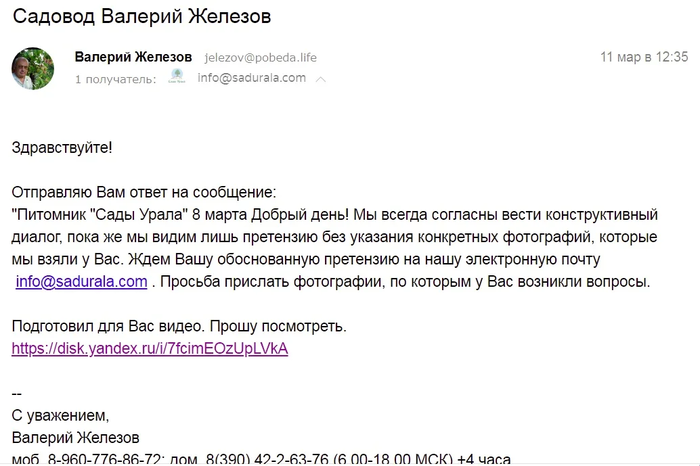Collapse the recipients list chevron

pos(321,79)
